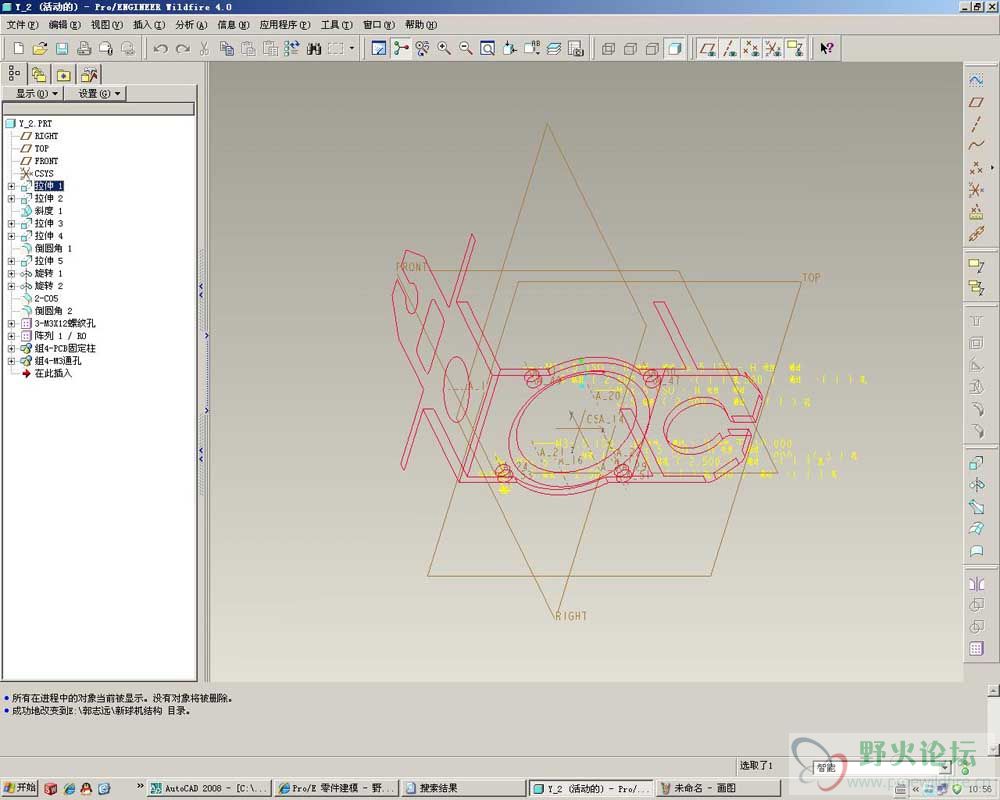Copy the selected feature

(x=226, y=48)
